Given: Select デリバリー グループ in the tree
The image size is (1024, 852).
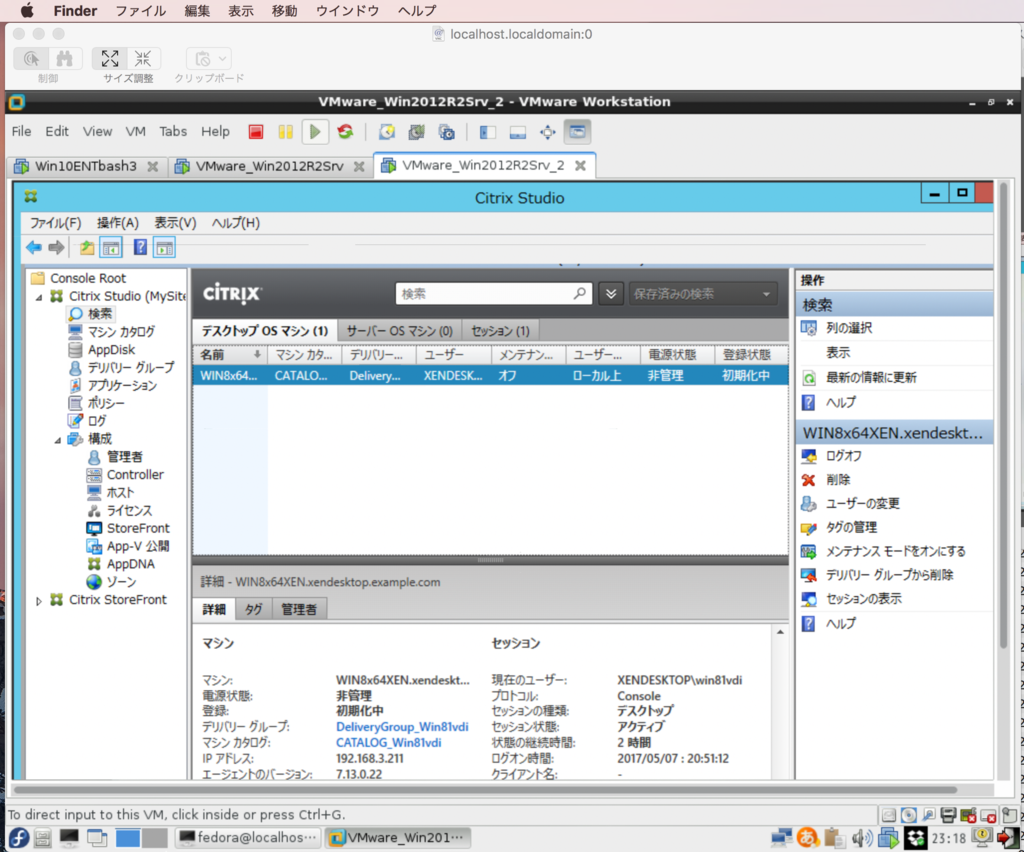Looking at the screenshot, I should point(131,368).
